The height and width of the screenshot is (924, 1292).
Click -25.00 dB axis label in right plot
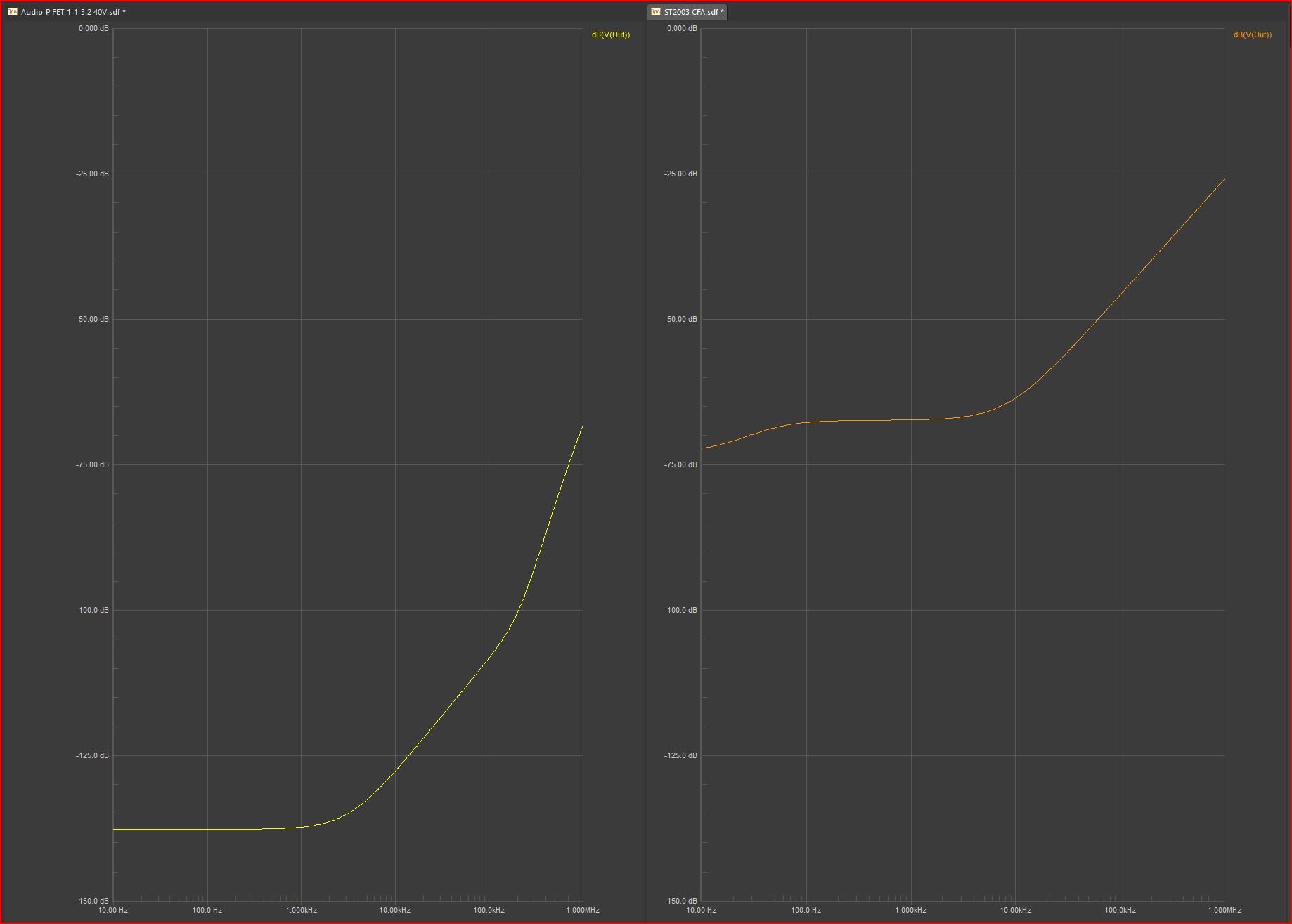pyautogui.click(x=680, y=174)
